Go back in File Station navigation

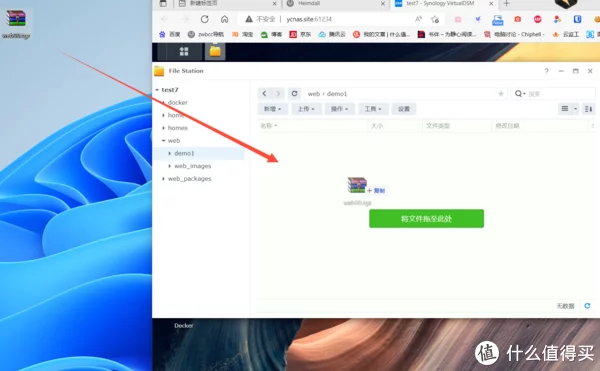[x=264, y=93]
